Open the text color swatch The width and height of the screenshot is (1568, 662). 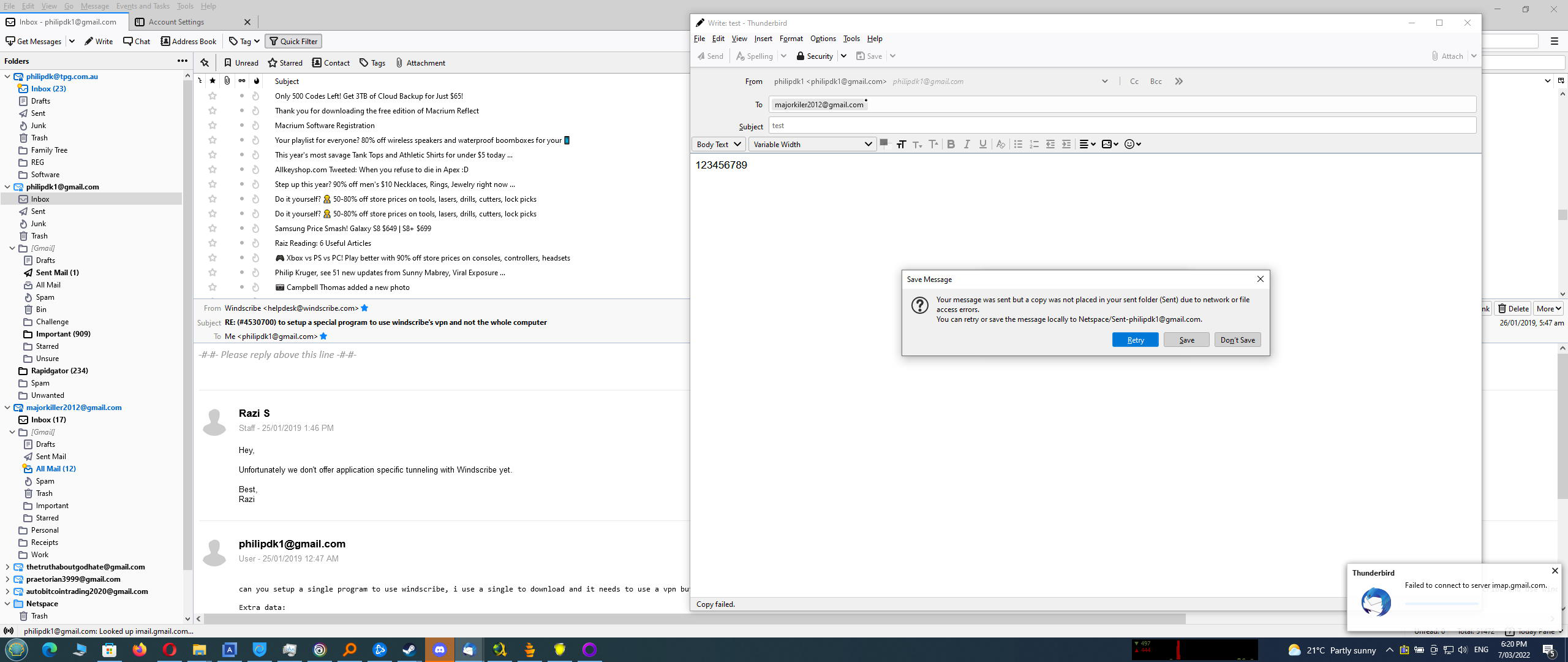click(x=884, y=143)
